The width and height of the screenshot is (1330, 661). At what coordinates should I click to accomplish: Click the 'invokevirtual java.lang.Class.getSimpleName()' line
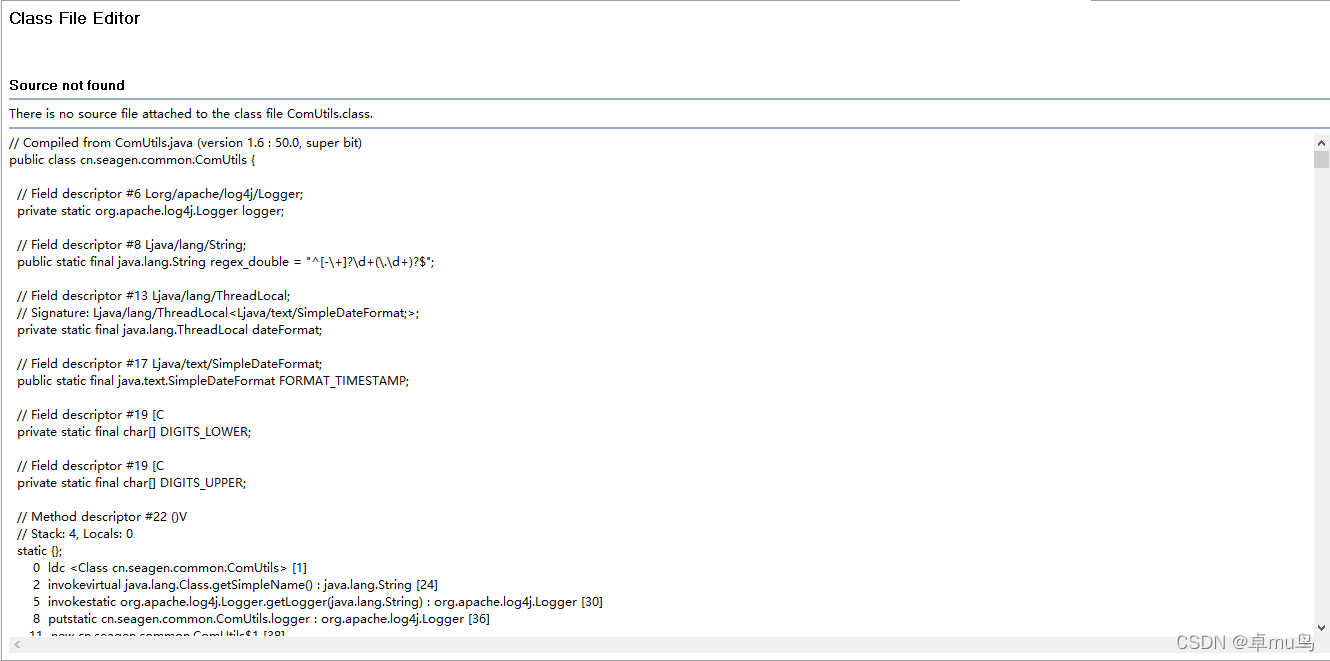click(235, 585)
